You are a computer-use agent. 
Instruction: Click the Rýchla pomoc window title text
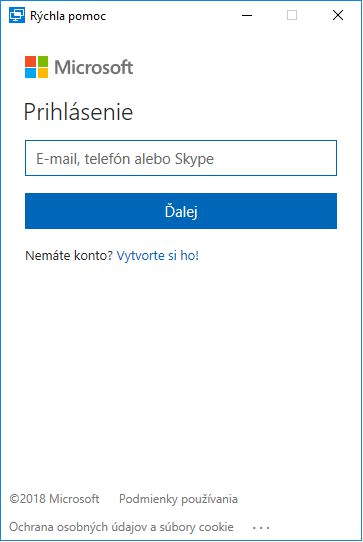coord(68,16)
